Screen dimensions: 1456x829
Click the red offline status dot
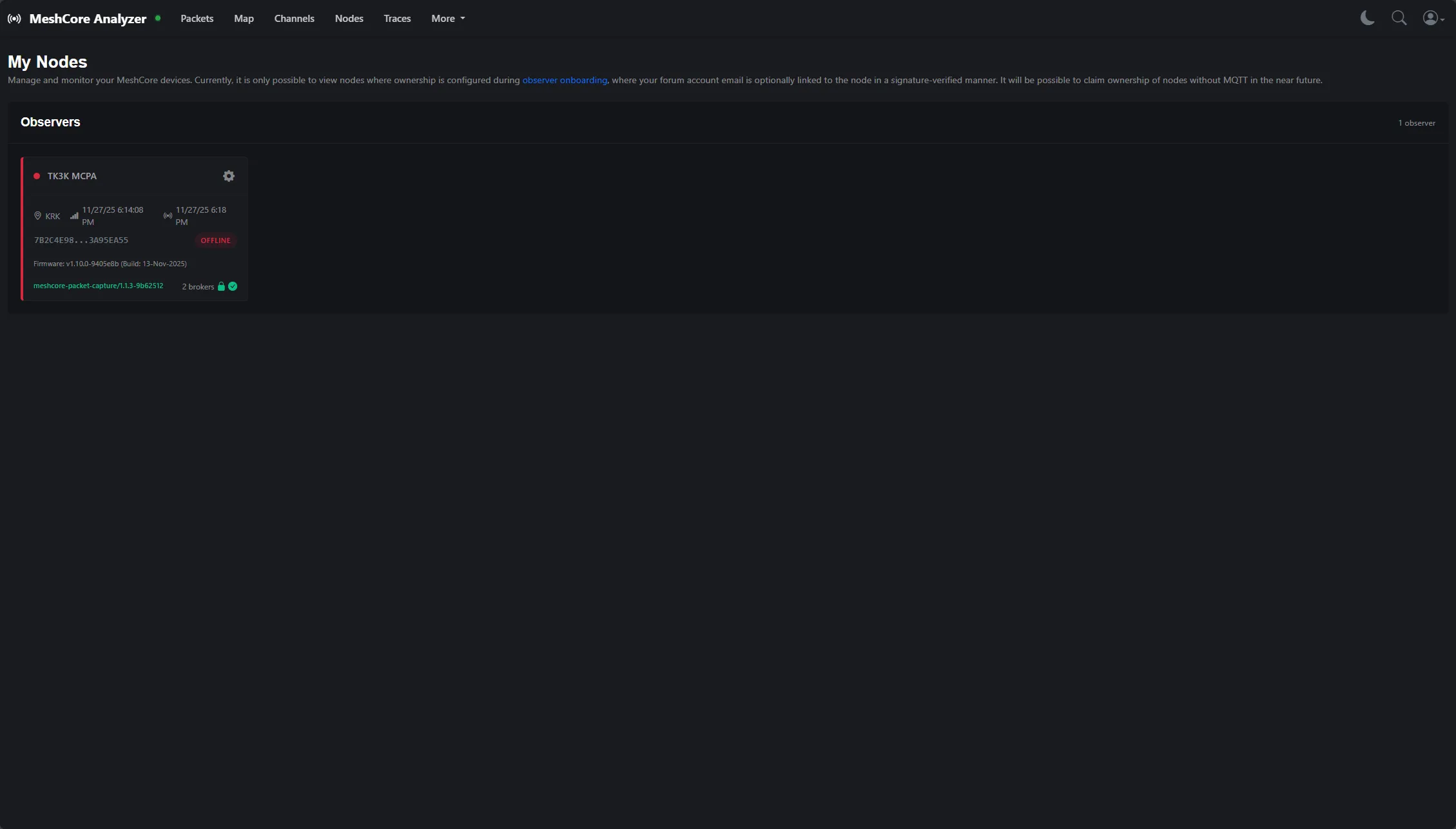[x=37, y=176]
